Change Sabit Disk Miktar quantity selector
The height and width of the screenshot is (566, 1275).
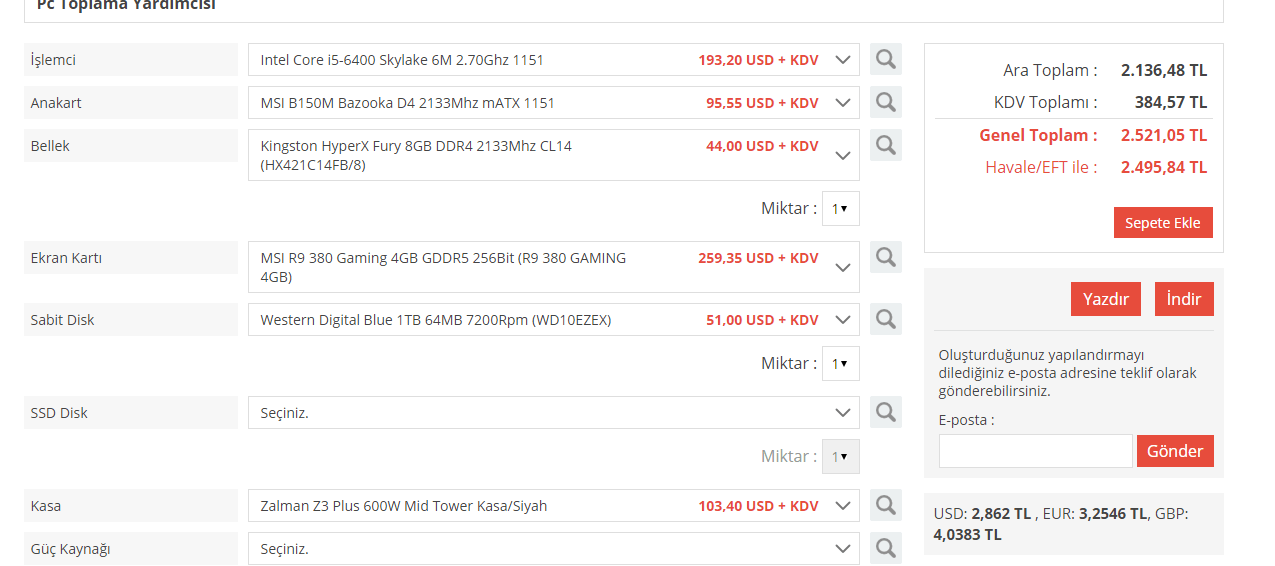(840, 364)
